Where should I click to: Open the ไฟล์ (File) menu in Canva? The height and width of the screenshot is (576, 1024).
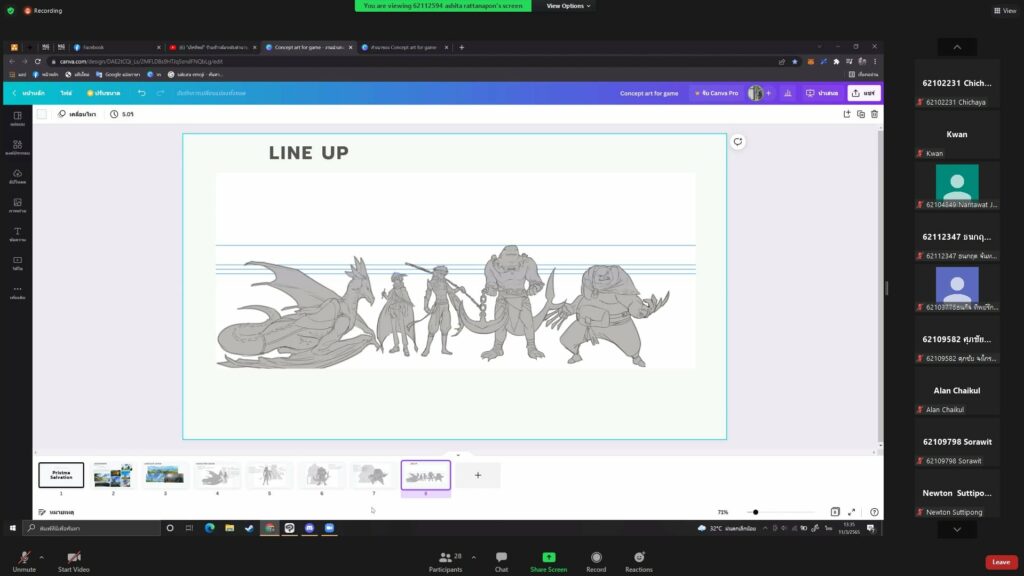tap(68, 92)
